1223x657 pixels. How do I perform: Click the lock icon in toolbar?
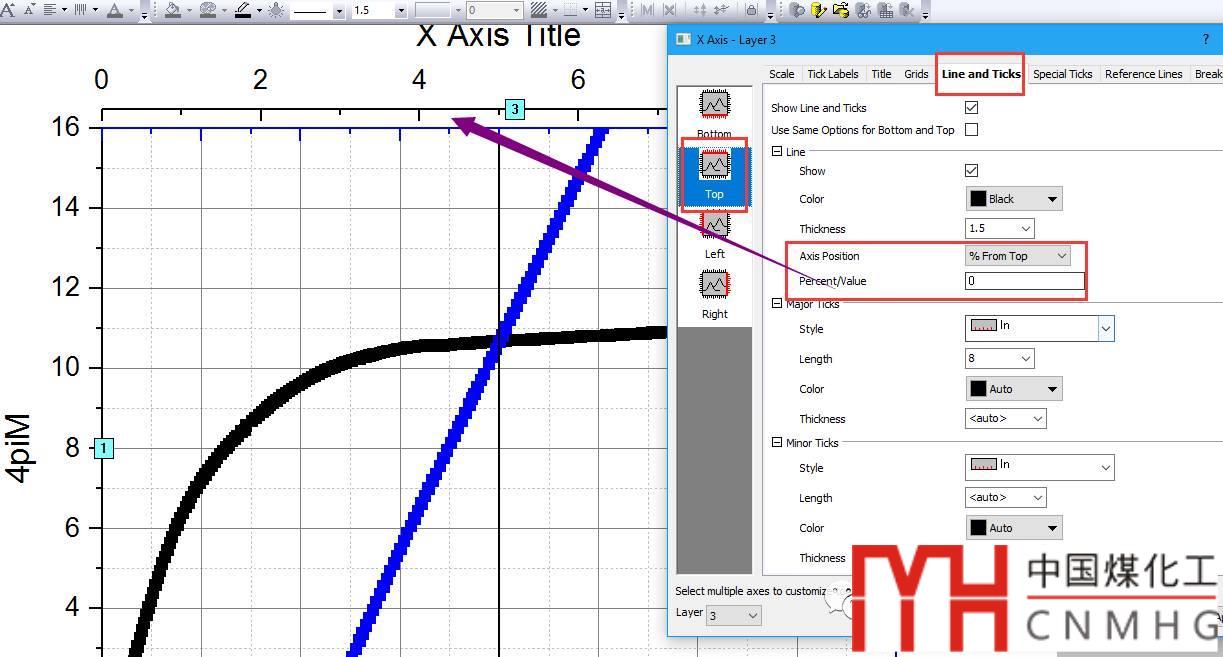click(x=751, y=10)
